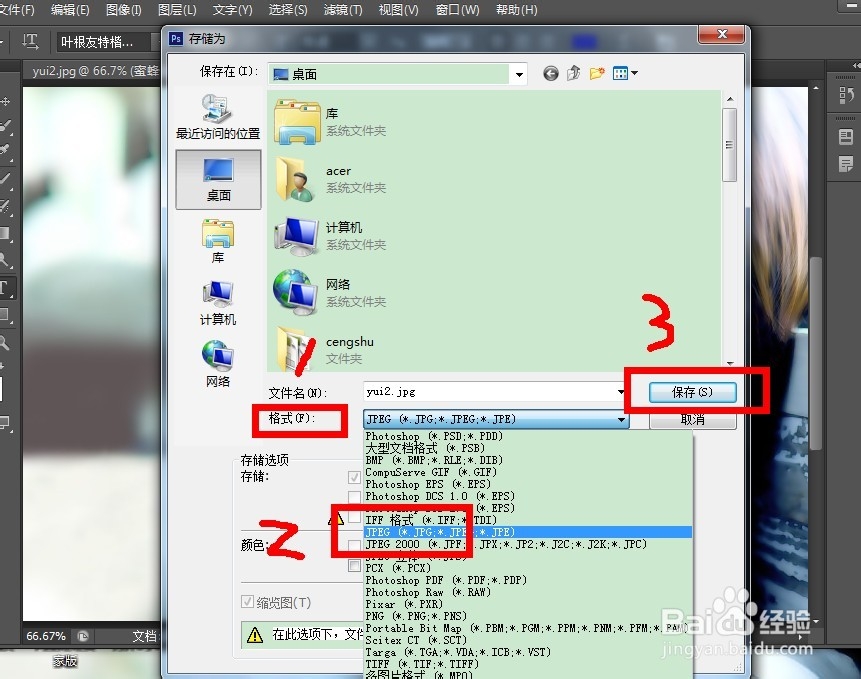
Task: Expand the view menu small arrow
Action: 634,72
